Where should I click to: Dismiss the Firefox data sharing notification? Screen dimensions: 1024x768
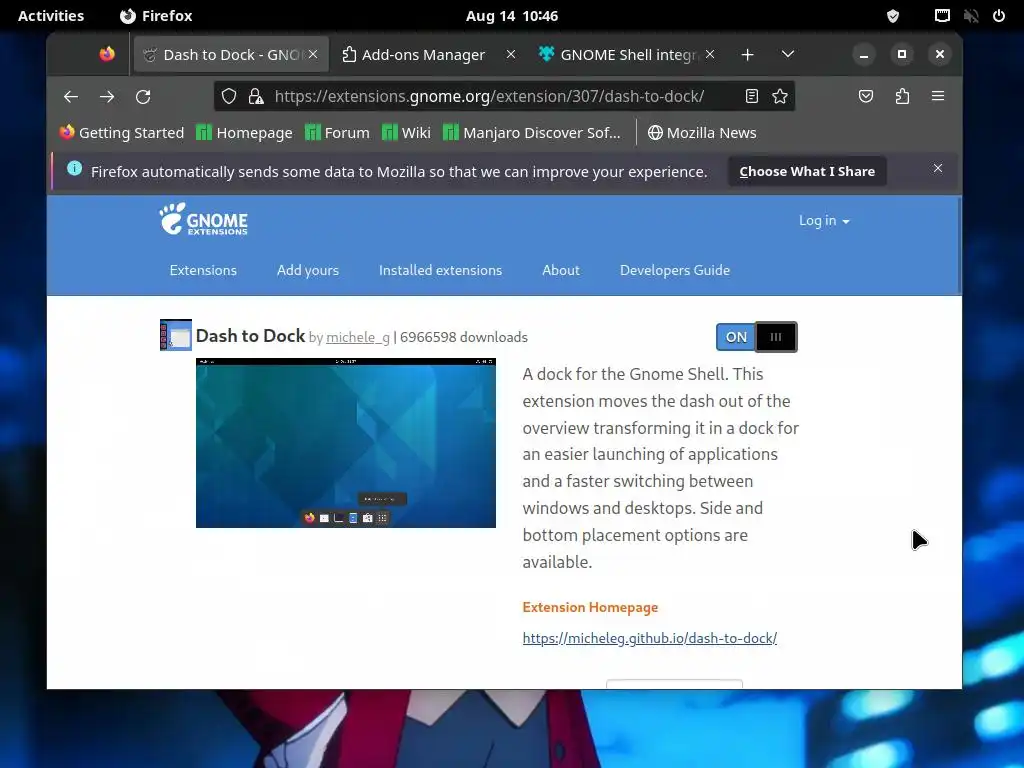click(x=938, y=168)
